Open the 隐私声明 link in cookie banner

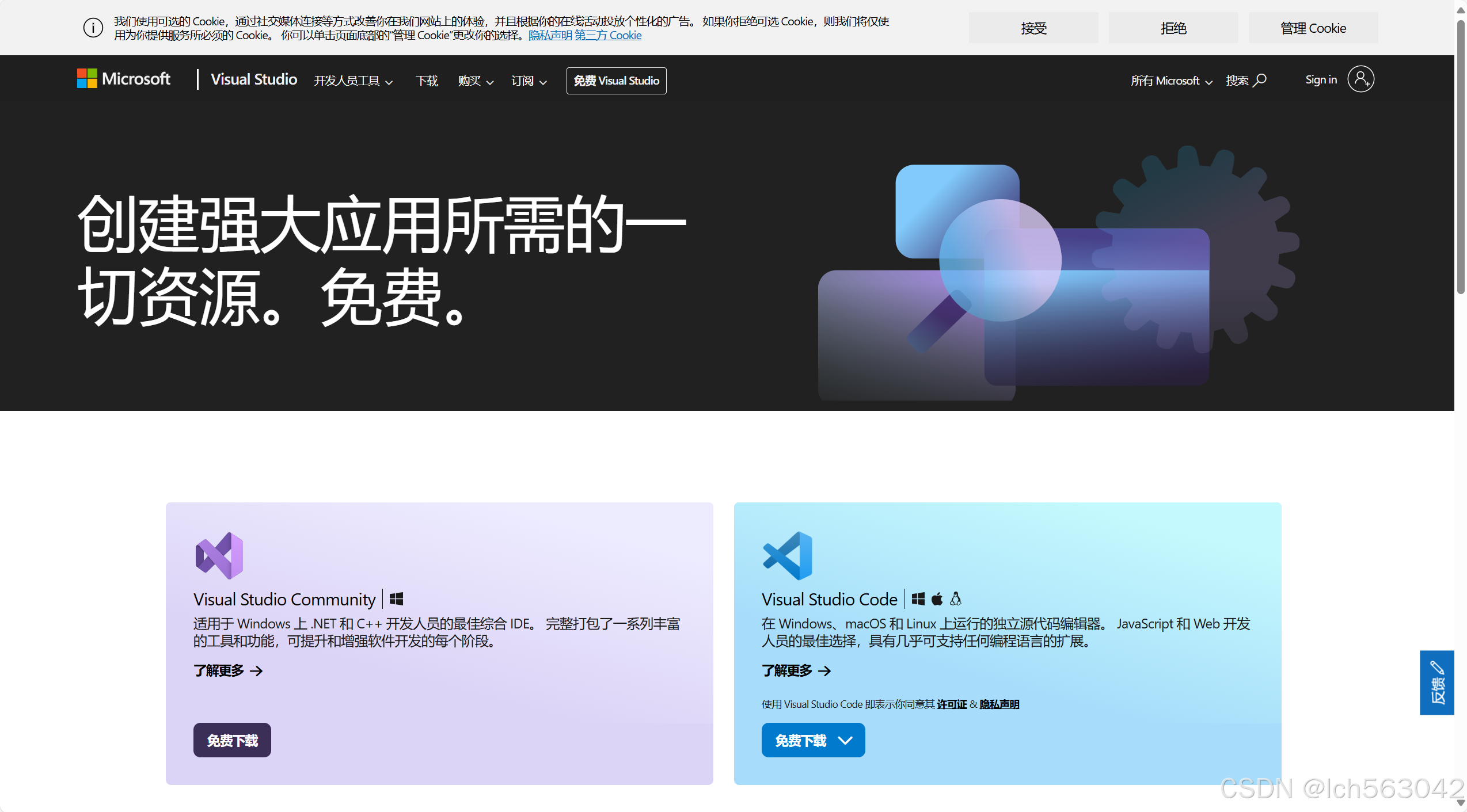(550, 36)
